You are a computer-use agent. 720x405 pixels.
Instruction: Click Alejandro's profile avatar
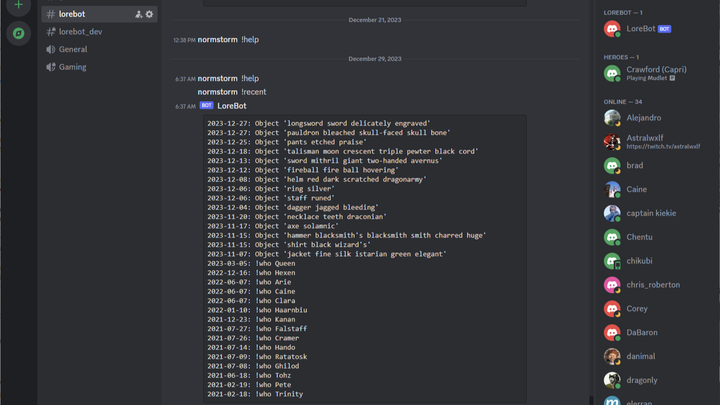[612, 118]
